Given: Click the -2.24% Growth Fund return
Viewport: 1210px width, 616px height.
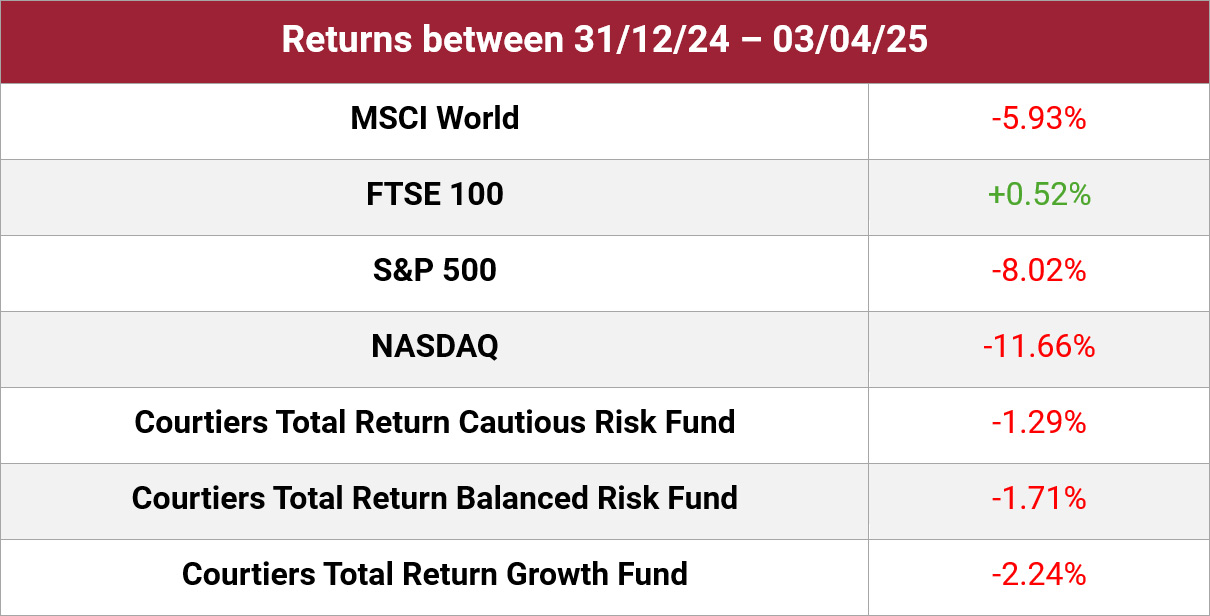Looking at the screenshot, I should pos(1039,574).
